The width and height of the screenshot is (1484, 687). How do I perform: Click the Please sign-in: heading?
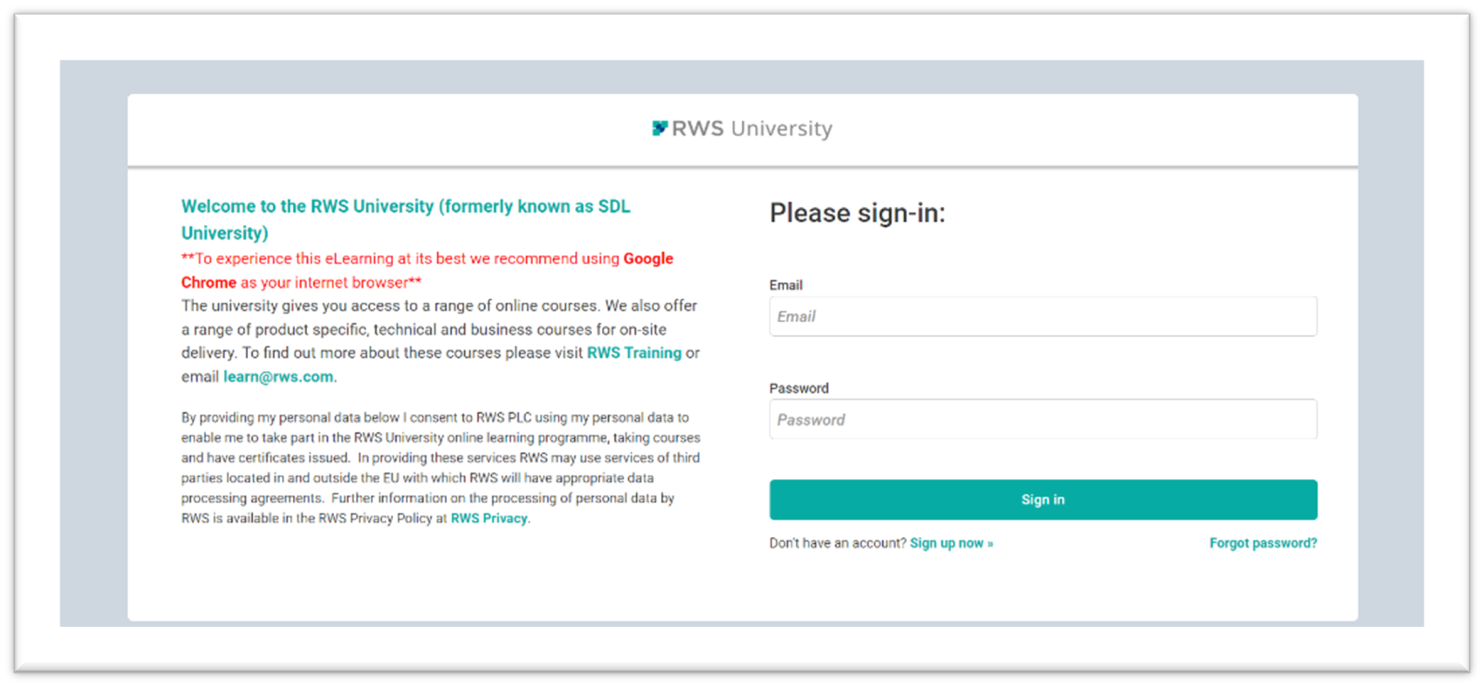[x=857, y=213]
